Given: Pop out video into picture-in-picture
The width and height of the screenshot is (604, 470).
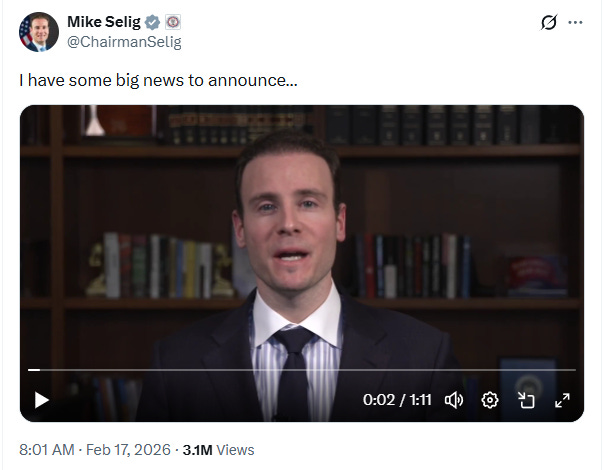Looking at the screenshot, I should 526,400.
